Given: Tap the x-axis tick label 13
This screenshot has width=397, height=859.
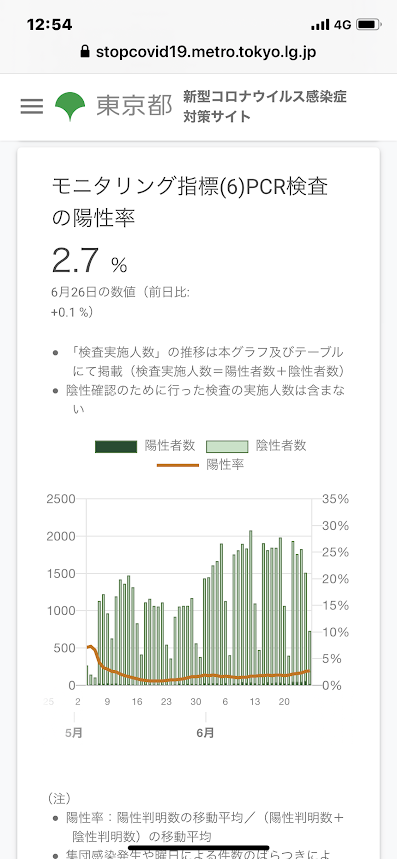Looking at the screenshot, I should [255, 702].
